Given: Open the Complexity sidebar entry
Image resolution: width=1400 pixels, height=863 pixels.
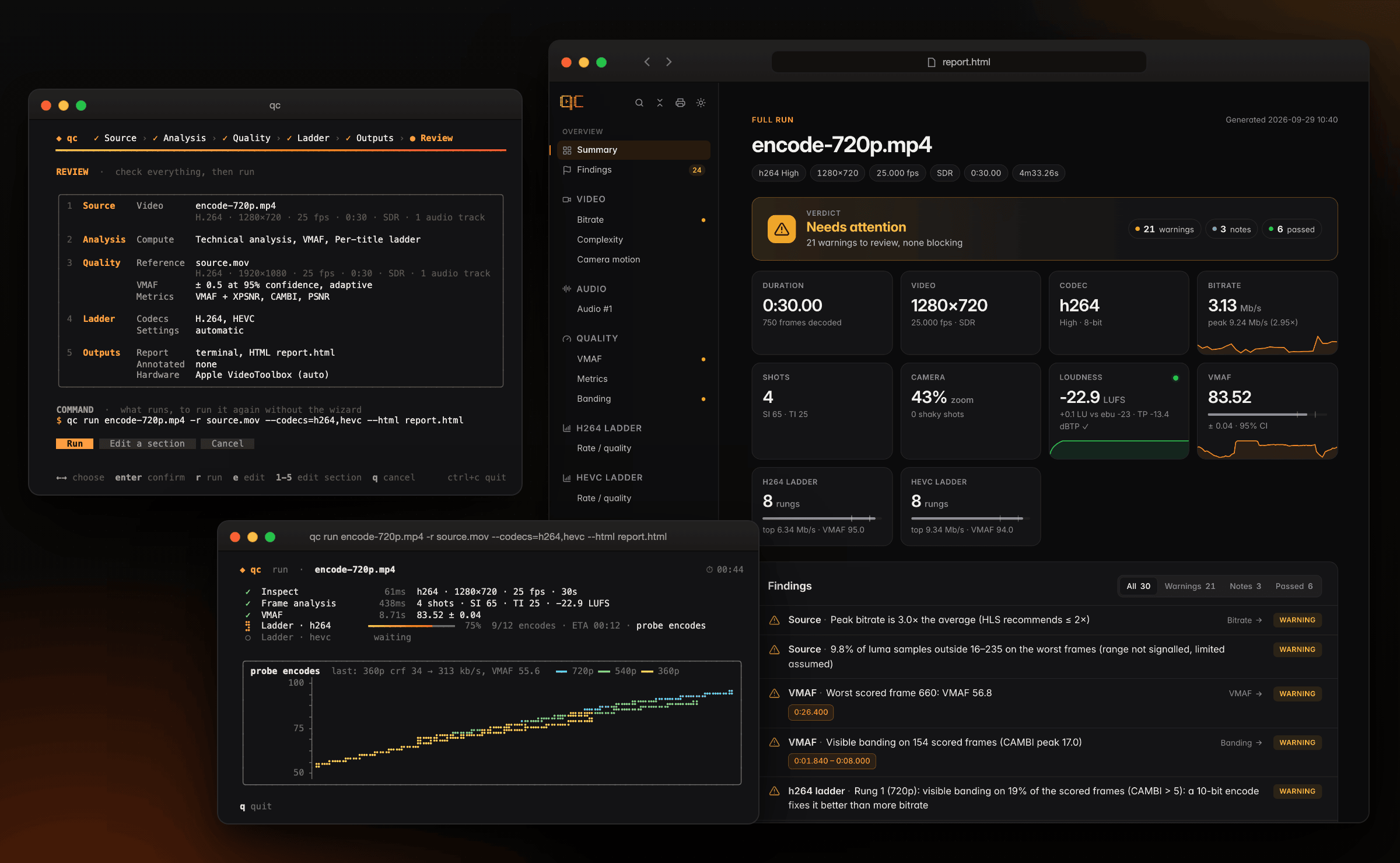Looking at the screenshot, I should point(633,240).
